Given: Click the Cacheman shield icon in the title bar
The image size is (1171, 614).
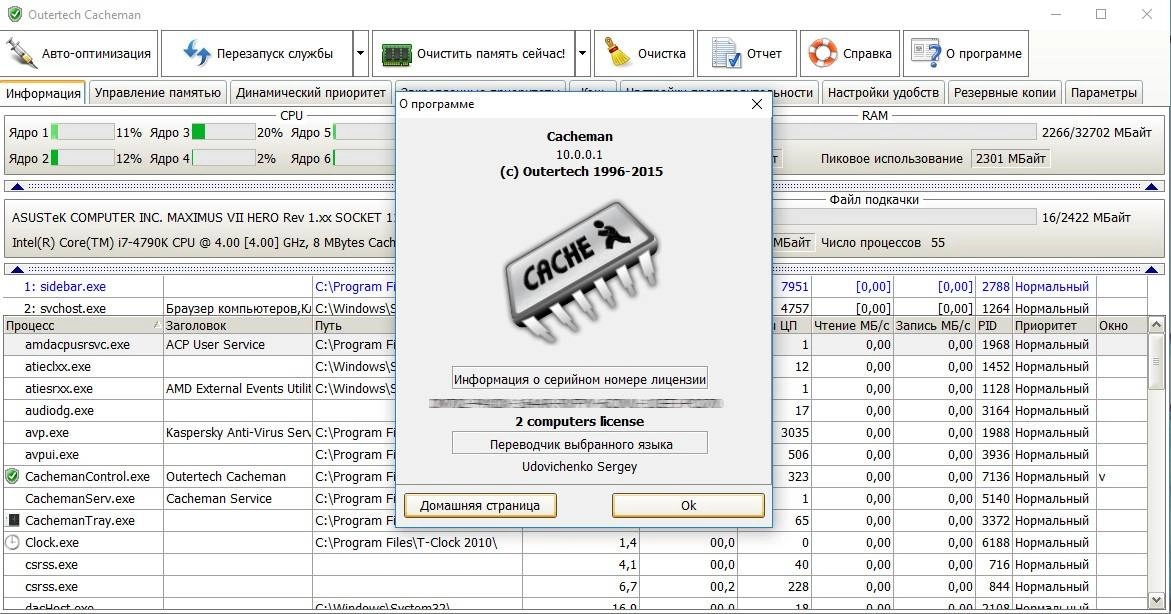Looking at the screenshot, I should [x=14, y=14].
